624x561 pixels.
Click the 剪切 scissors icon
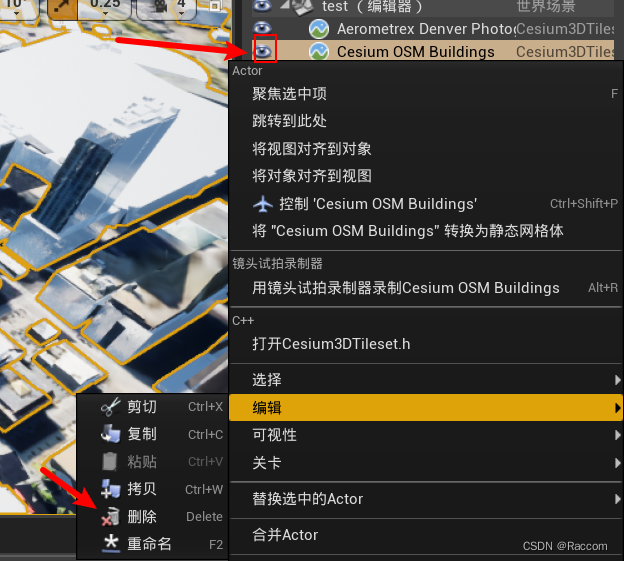pyautogui.click(x=111, y=407)
